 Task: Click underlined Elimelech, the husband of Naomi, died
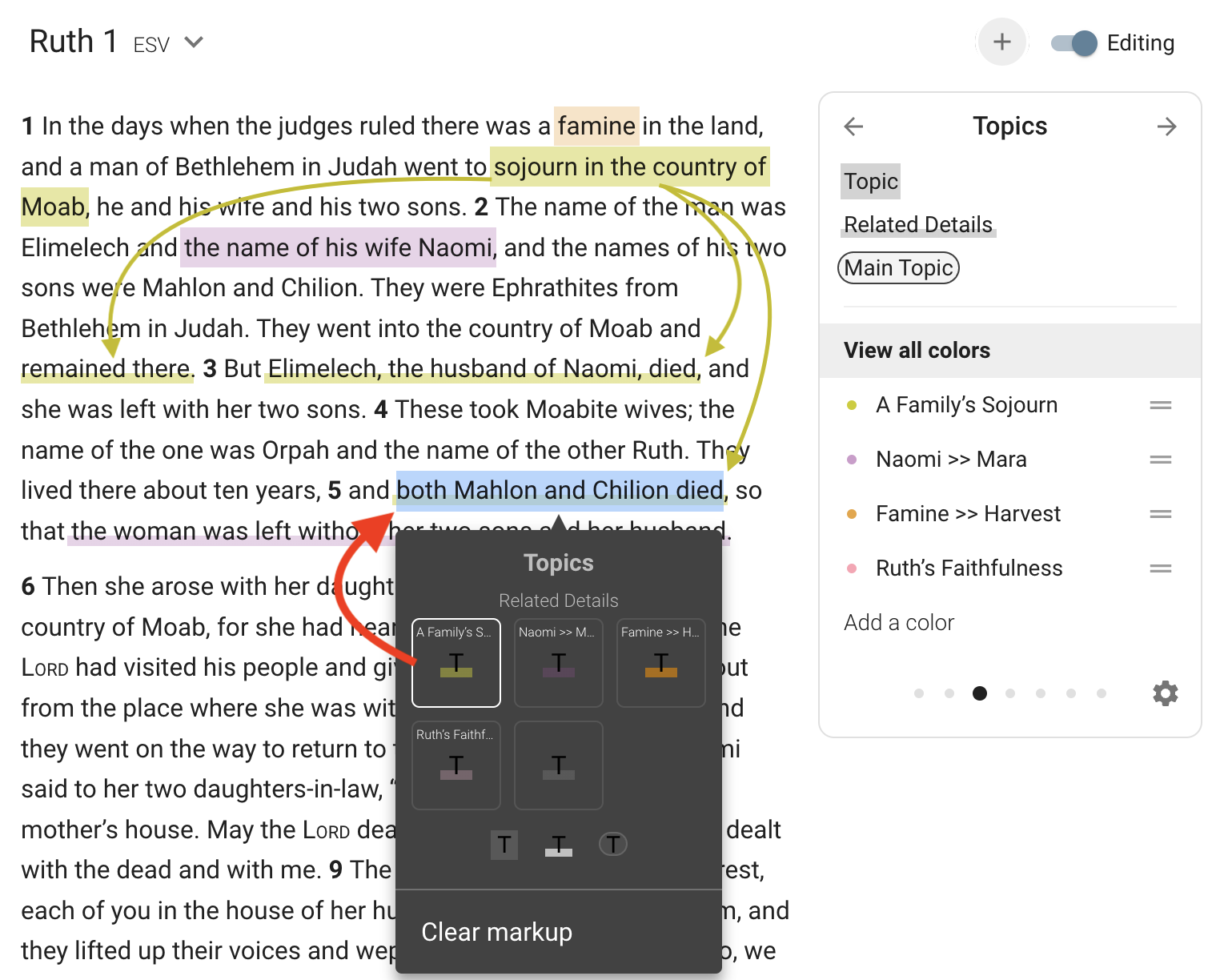click(483, 368)
